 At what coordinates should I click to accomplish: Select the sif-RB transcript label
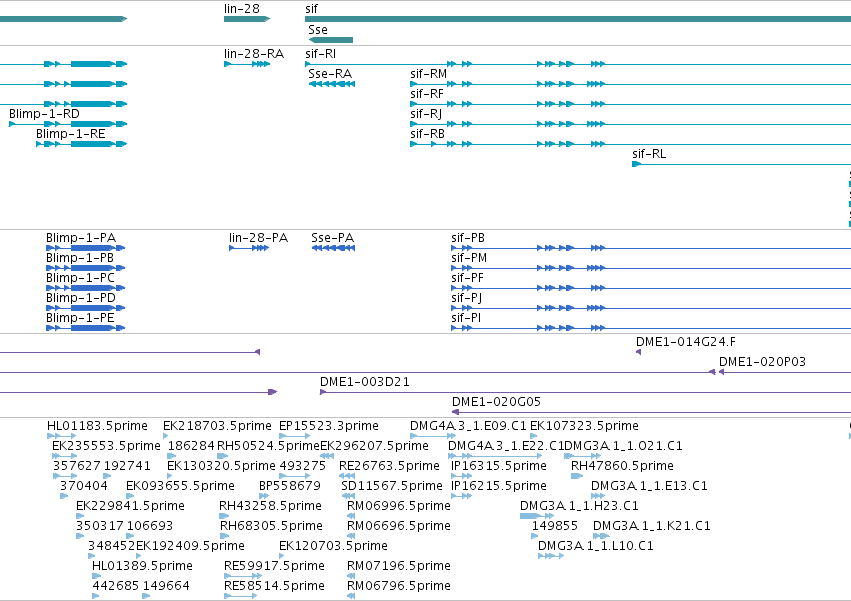click(x=427, y=134)
